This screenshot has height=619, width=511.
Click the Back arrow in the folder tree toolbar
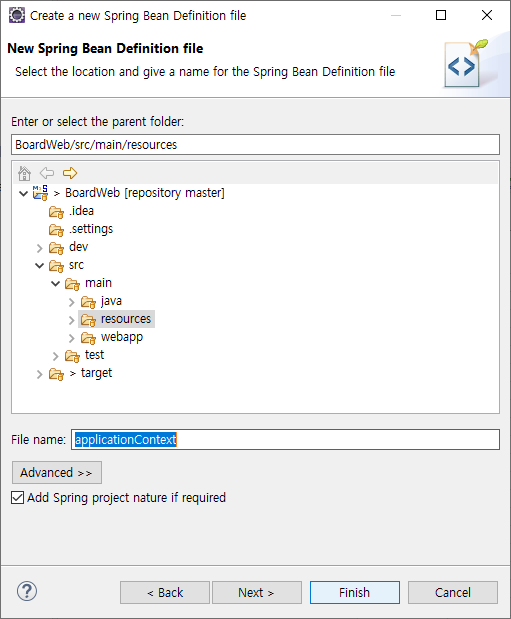click(x=47, y=173)
